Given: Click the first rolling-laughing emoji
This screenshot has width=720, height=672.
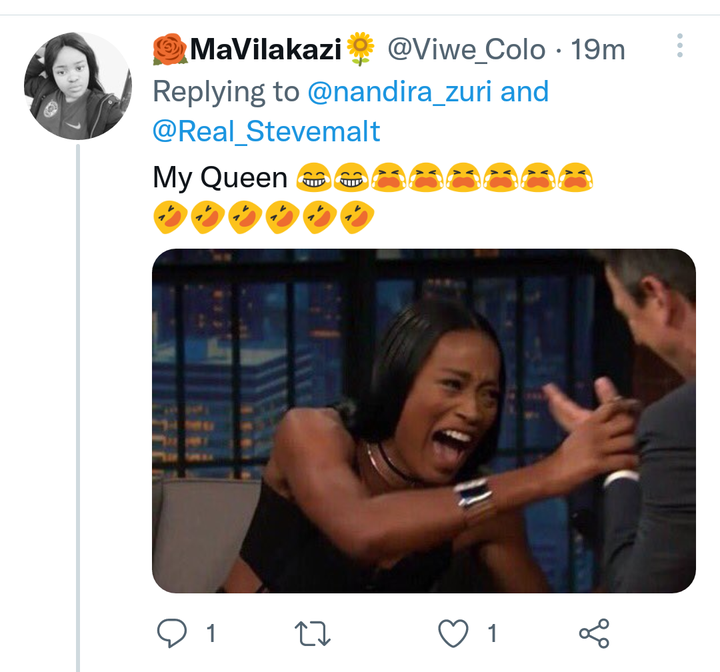Looking at the screenshot, I should point(170,217).
